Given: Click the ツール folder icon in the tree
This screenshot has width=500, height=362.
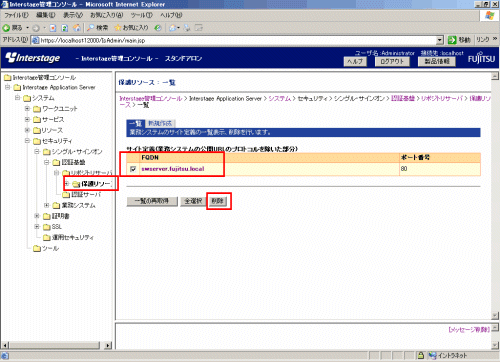Looking at the screenshot, I should point(37,249).
